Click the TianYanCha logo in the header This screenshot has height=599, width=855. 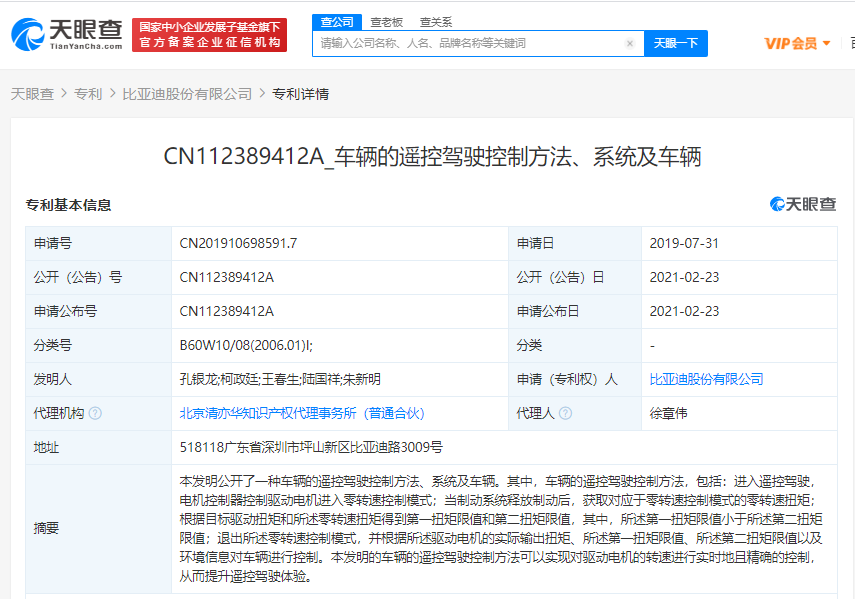[66, 35]
